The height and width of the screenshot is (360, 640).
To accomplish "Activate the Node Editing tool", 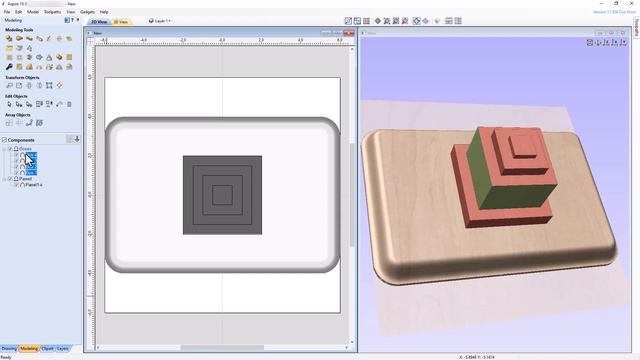I will 19,104.
